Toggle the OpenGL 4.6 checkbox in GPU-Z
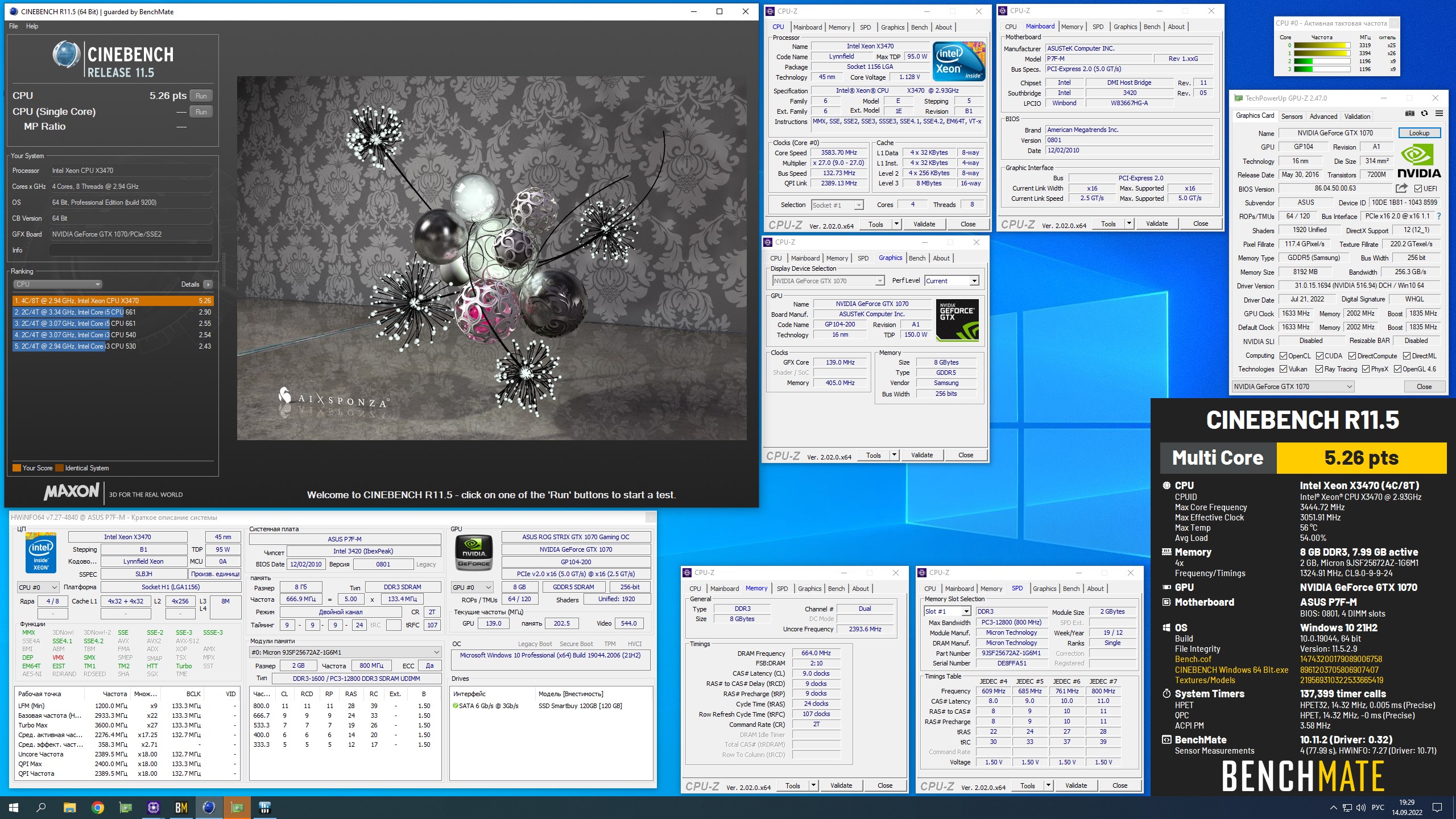The height and width of the screenshot is (819, 1456). click(1397, 369)
